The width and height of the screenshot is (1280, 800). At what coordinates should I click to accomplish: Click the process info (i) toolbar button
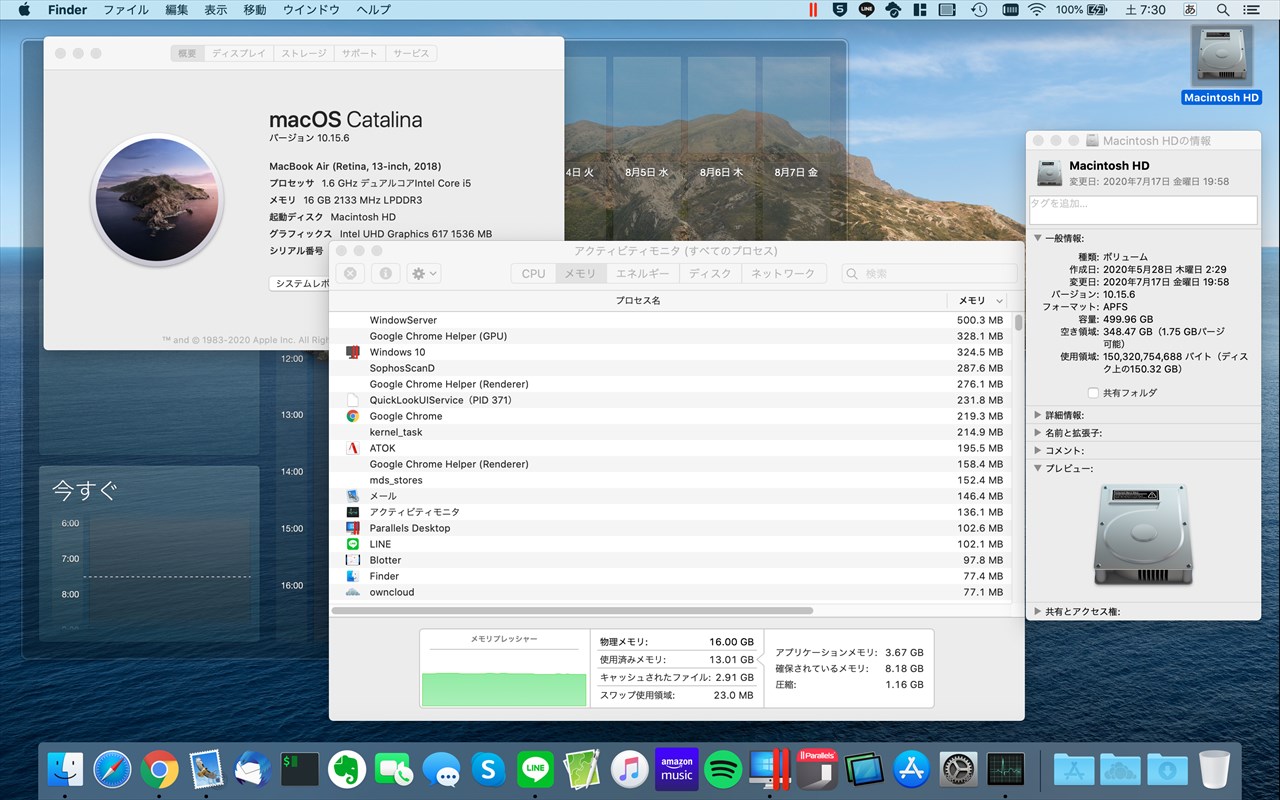386,273
